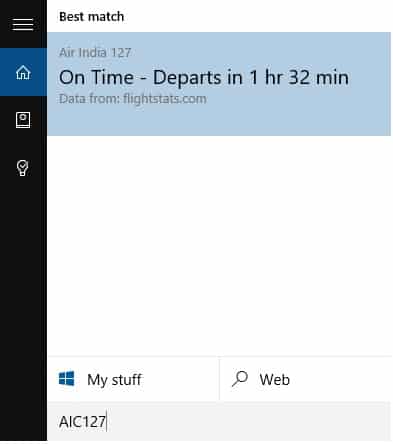
Task: Click empty black sidebar space below lightbulb icon
Action: pyautogui.click(x=23, y=300)
